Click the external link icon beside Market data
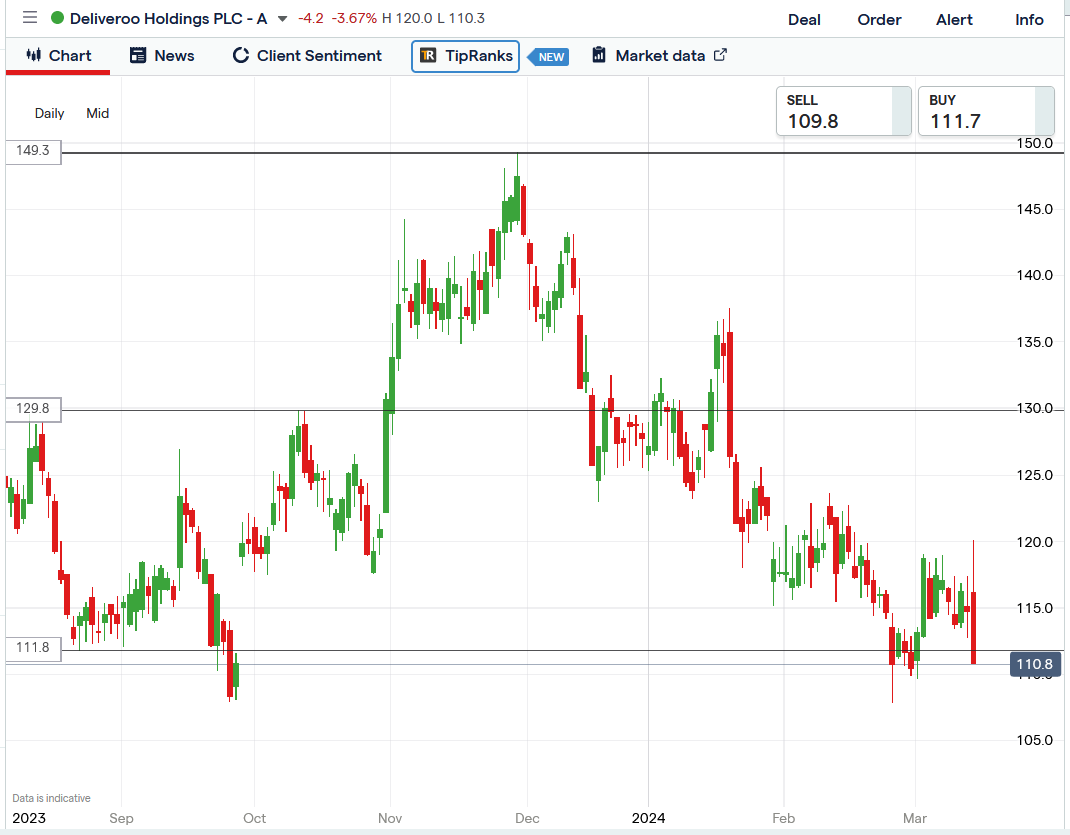Screen dimensions: 1070x835 [x=720, y=55]
